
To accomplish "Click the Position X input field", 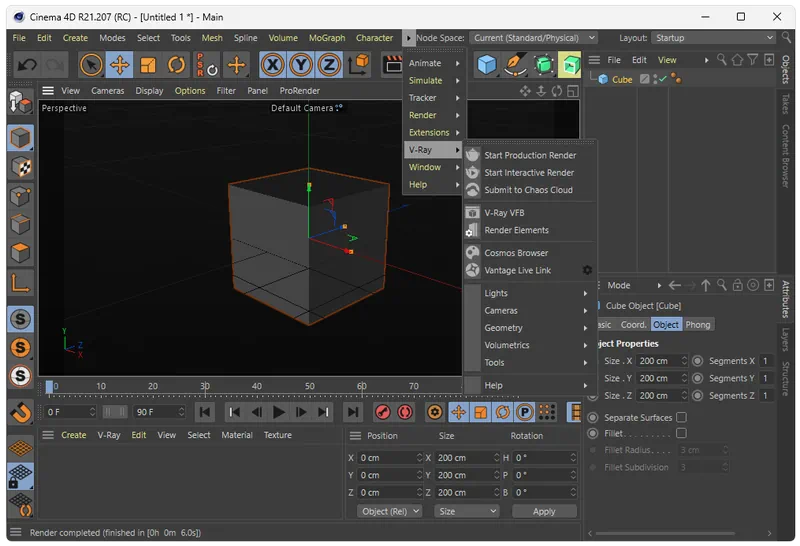I will 390,458.
